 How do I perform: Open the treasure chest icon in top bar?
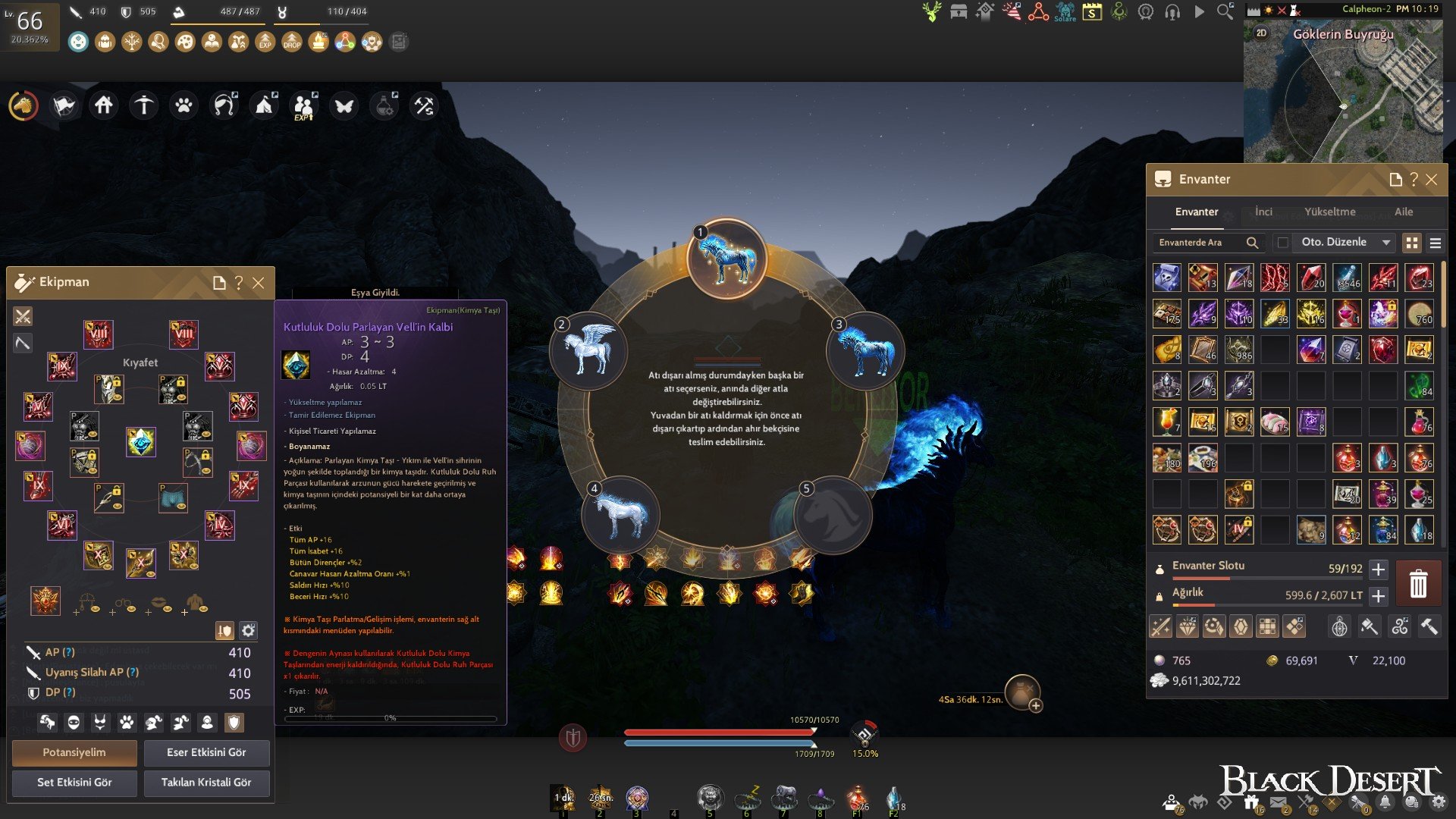coord(959,11)
